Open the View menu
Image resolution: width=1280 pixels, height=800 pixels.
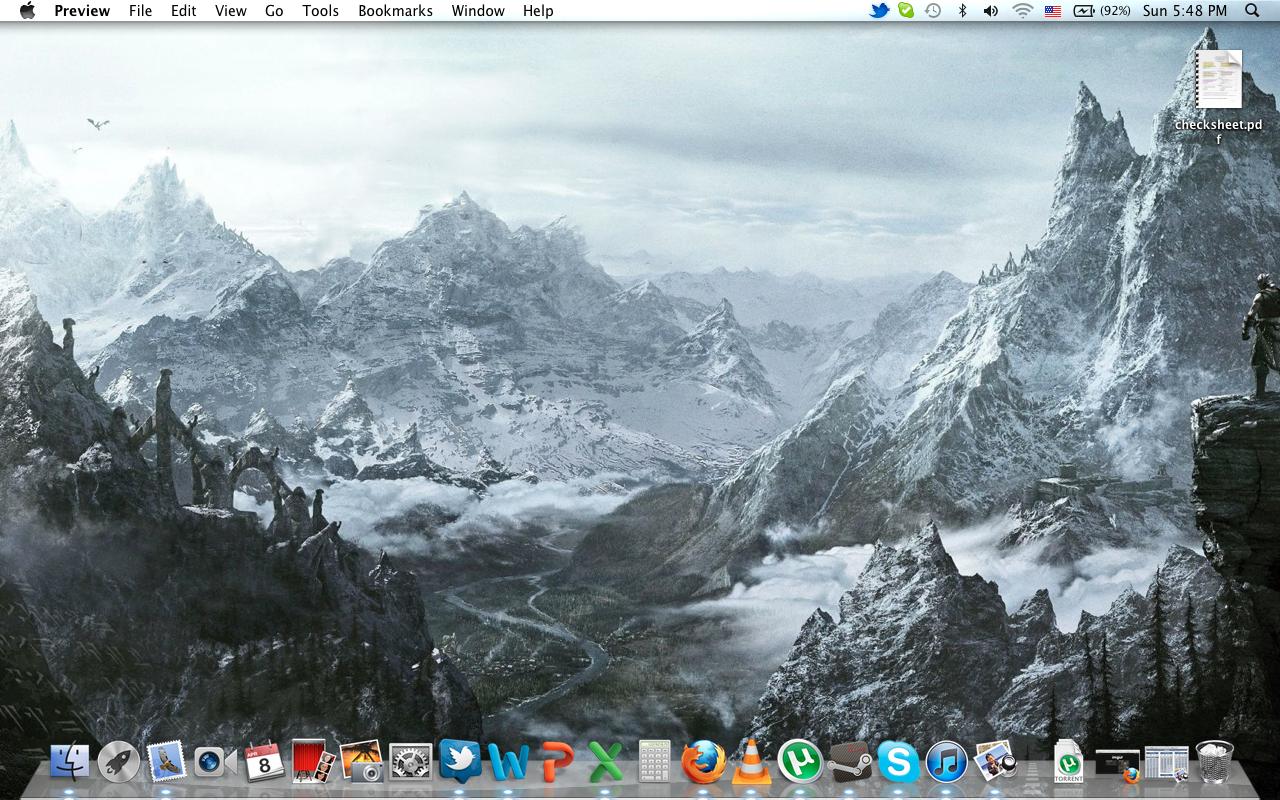pyautogui.click(x=231, y=11)
